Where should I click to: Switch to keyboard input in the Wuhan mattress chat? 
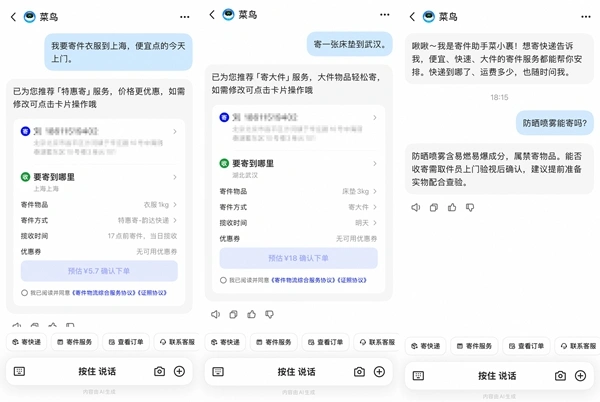tap(218, 372)
